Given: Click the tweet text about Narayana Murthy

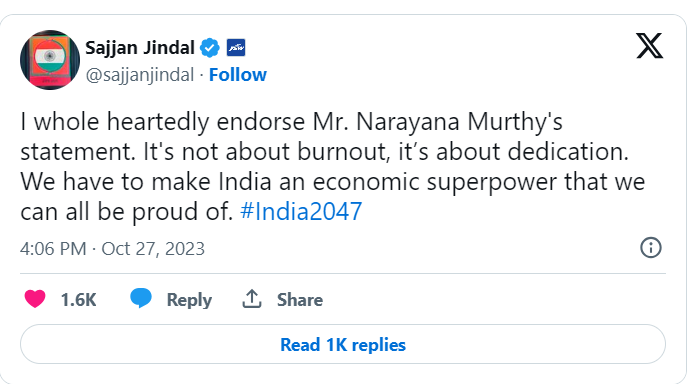Looking at the screenshot, I should [x=332, y=167].
